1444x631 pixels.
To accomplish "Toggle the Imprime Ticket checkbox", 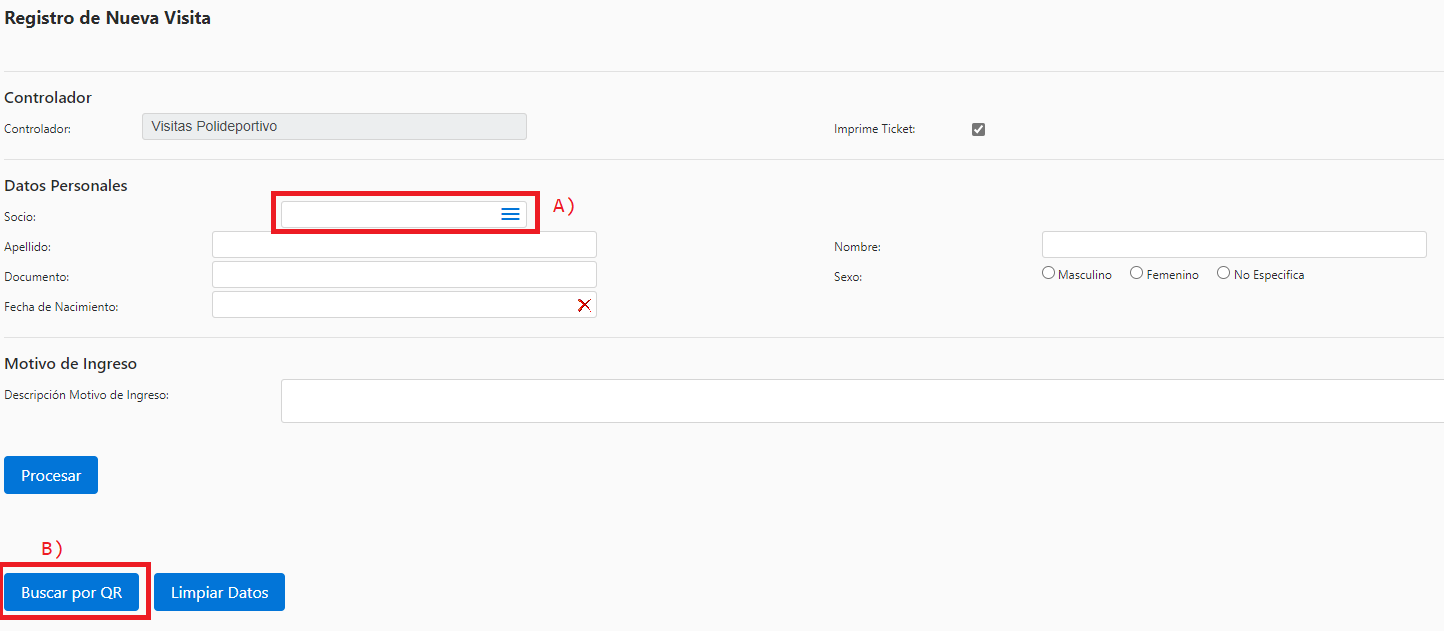I will pyautogui.click(x=978, y=129).
